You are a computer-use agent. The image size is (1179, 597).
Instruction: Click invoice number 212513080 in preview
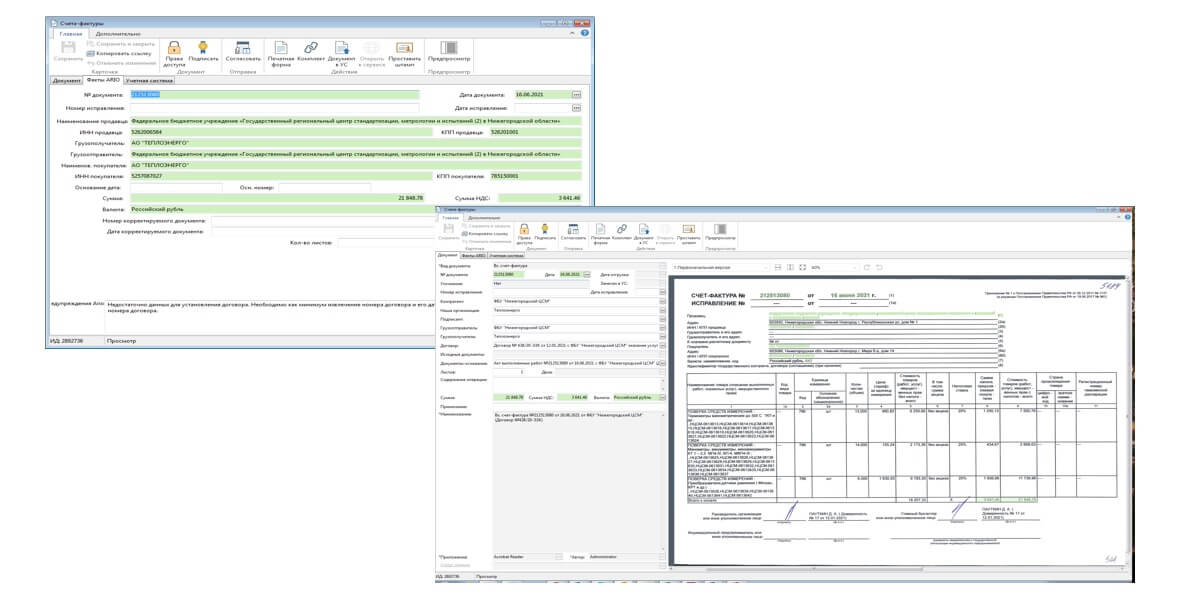coord(775,295)
